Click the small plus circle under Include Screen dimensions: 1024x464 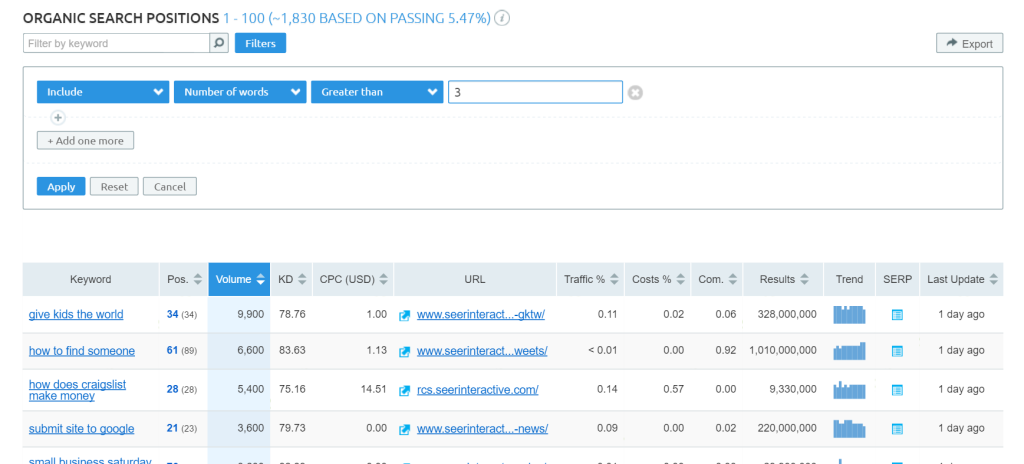tap(58, 117)
